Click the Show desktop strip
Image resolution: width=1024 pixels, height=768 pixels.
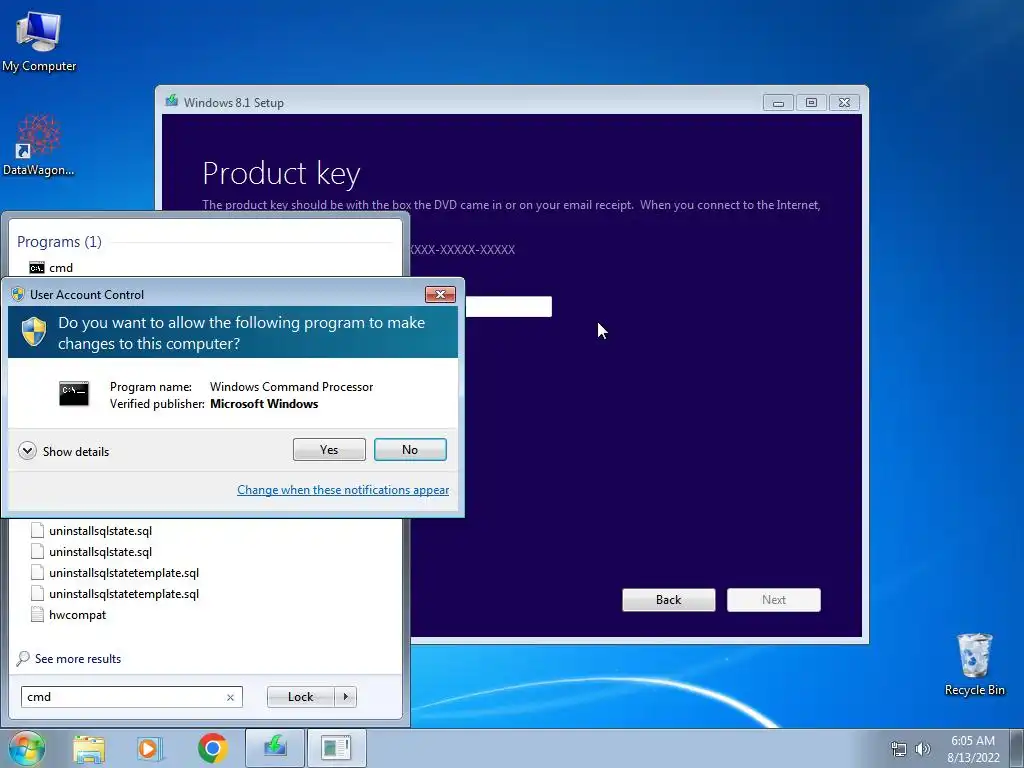click(1016, 748)
